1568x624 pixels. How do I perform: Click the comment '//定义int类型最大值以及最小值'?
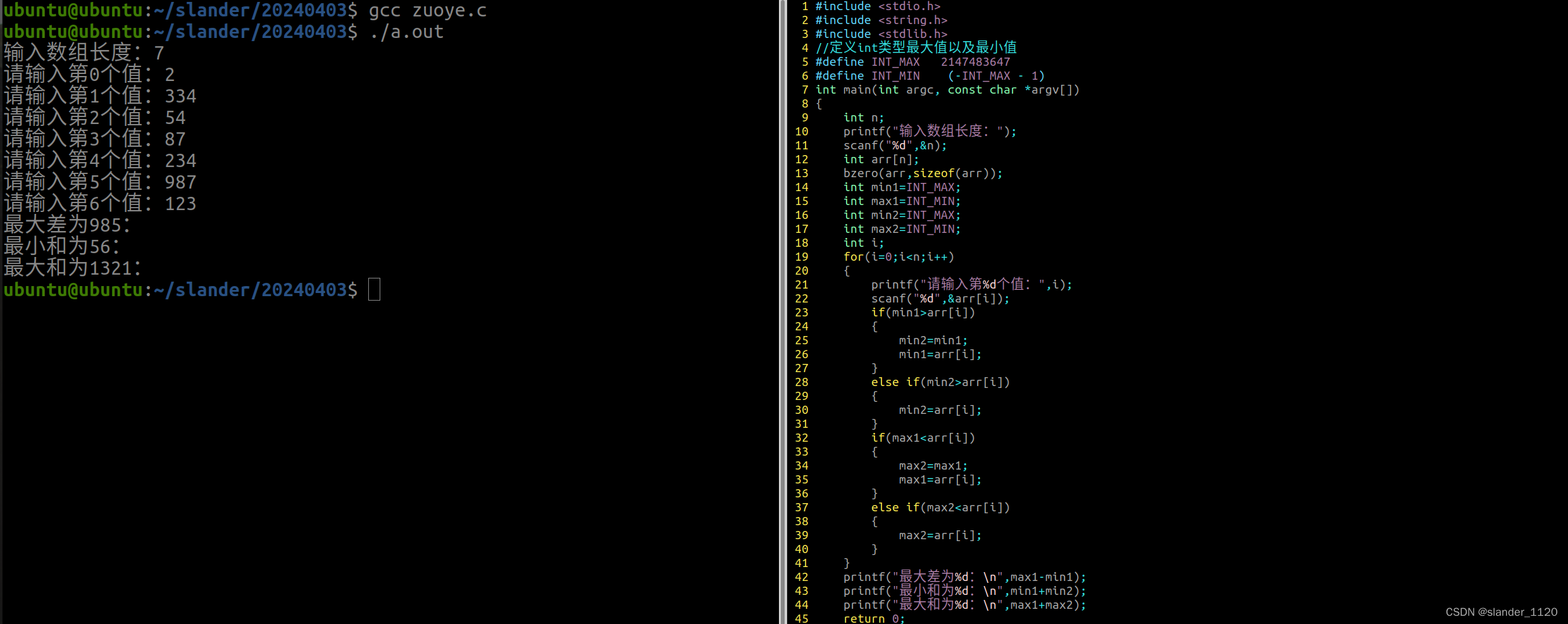pos(916,47)
